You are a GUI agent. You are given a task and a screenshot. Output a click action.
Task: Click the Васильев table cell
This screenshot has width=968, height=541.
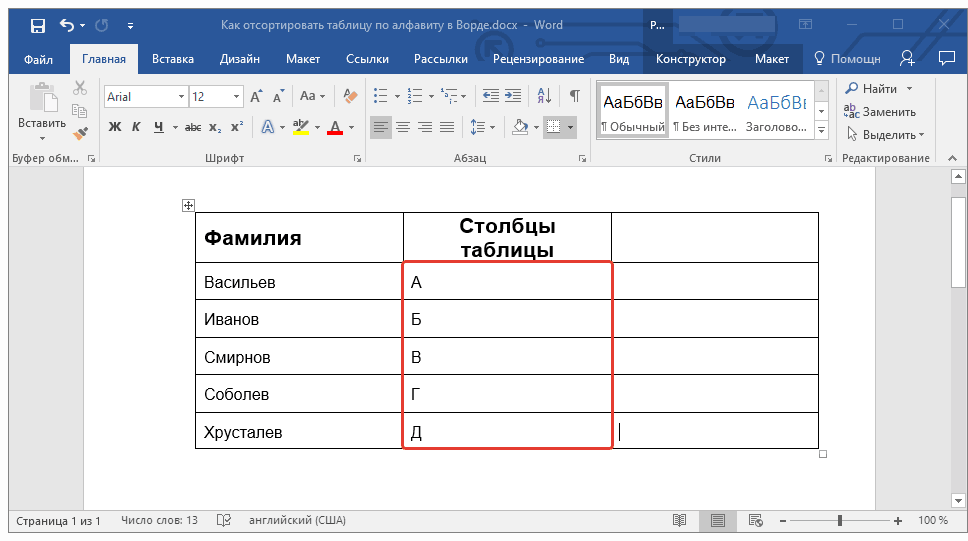[298, 282]
